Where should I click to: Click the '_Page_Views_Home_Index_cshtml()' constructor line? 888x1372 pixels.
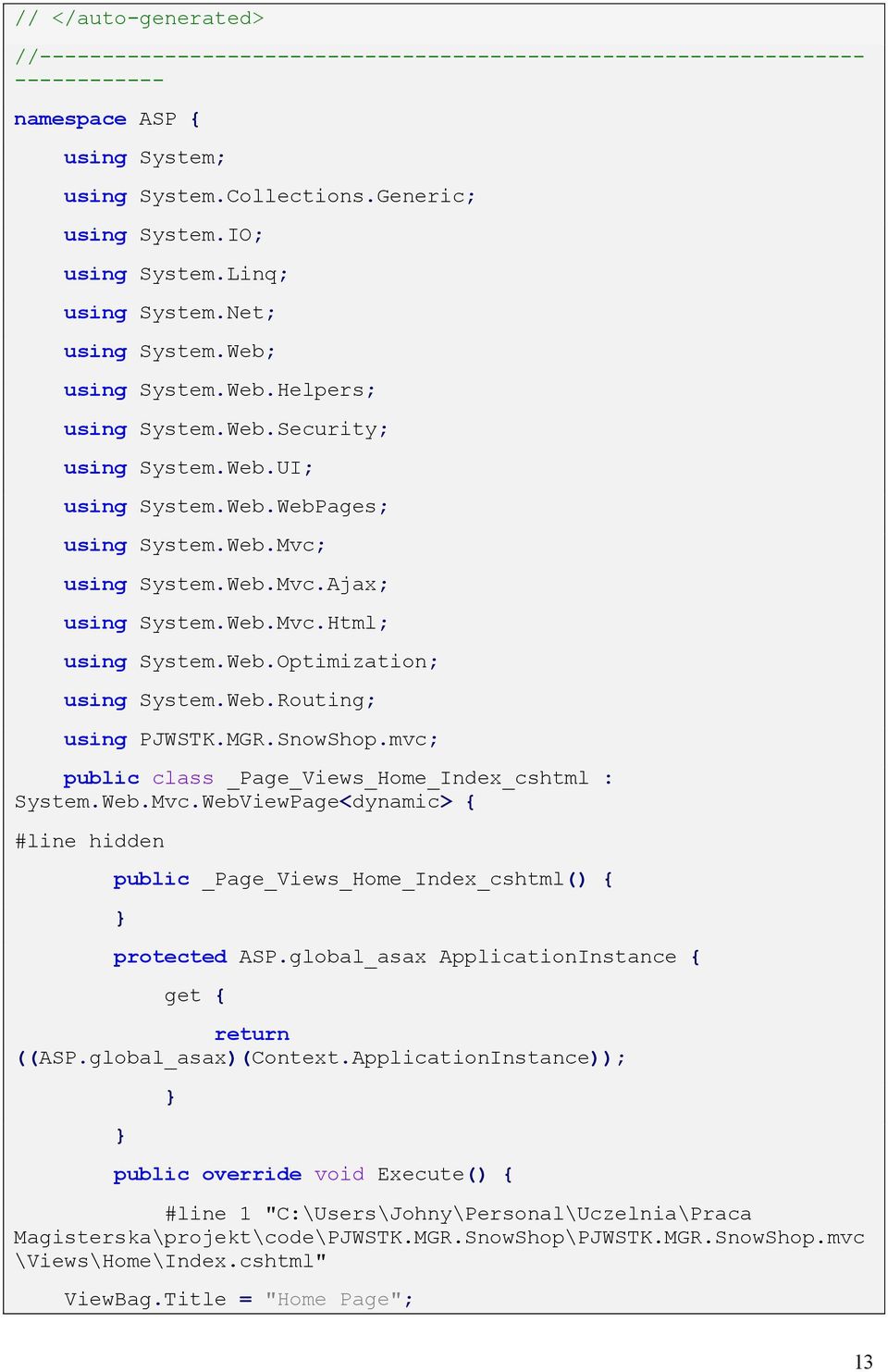363,880
